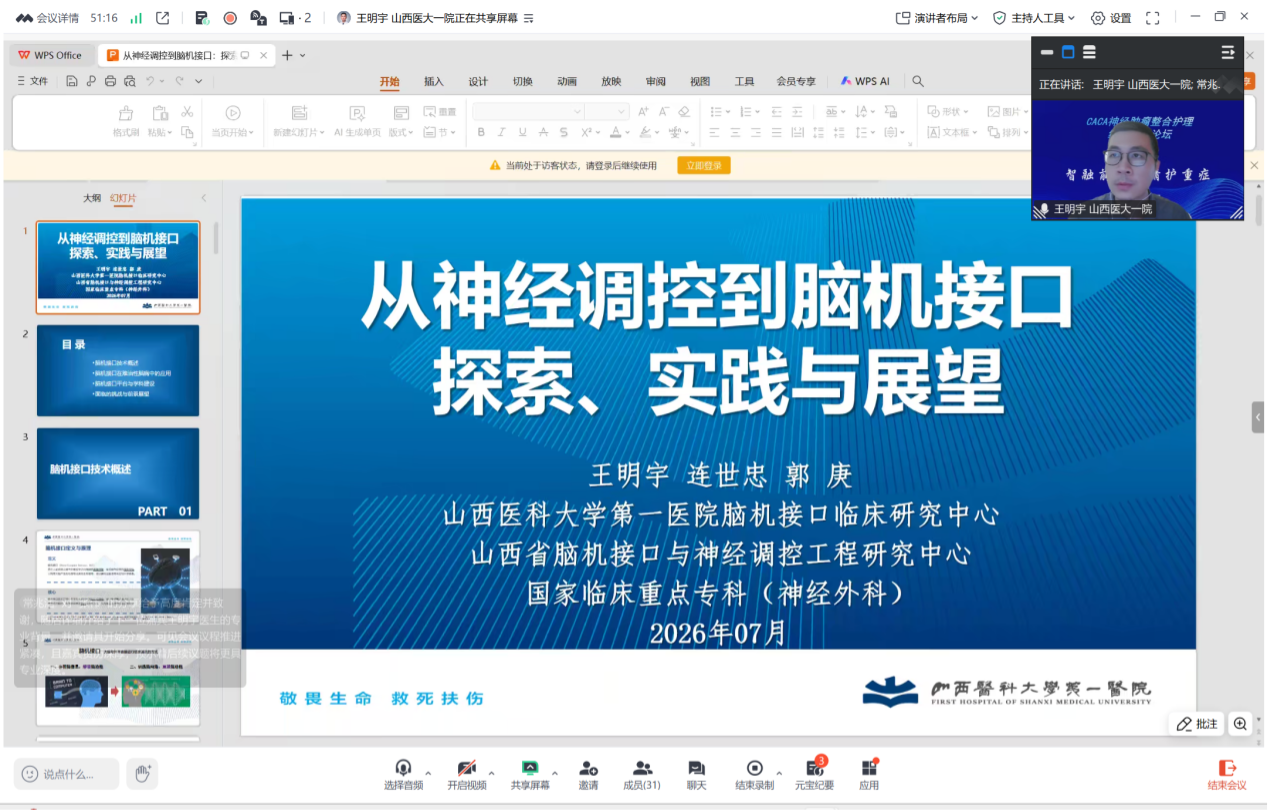Open 元宝纪要 meeting summary

pos(814,774)
